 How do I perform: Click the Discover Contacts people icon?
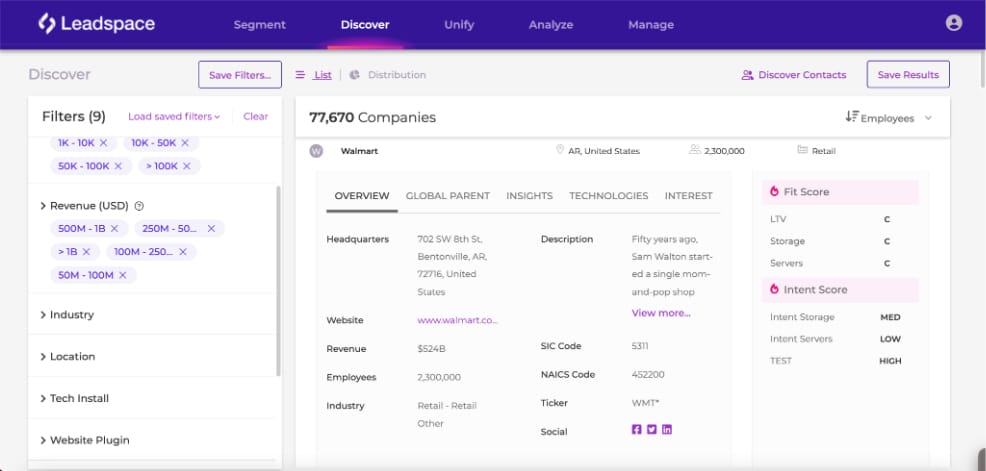[747, 75]
